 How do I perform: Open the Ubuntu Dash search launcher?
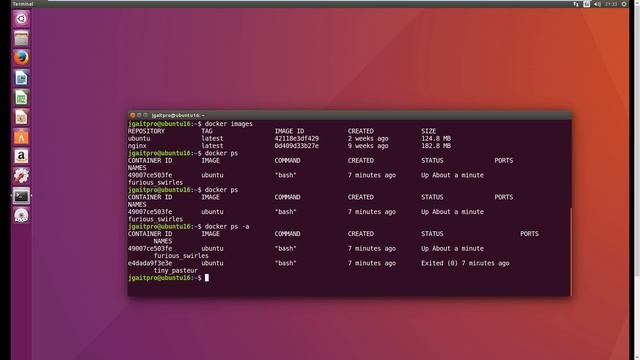[21, 19]
